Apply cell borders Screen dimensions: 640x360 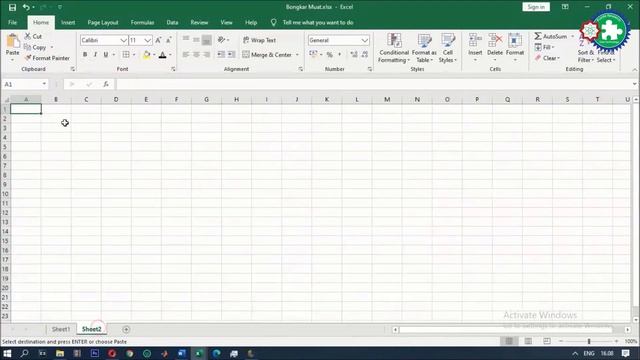pyautogui.click(x=126, y=54)
